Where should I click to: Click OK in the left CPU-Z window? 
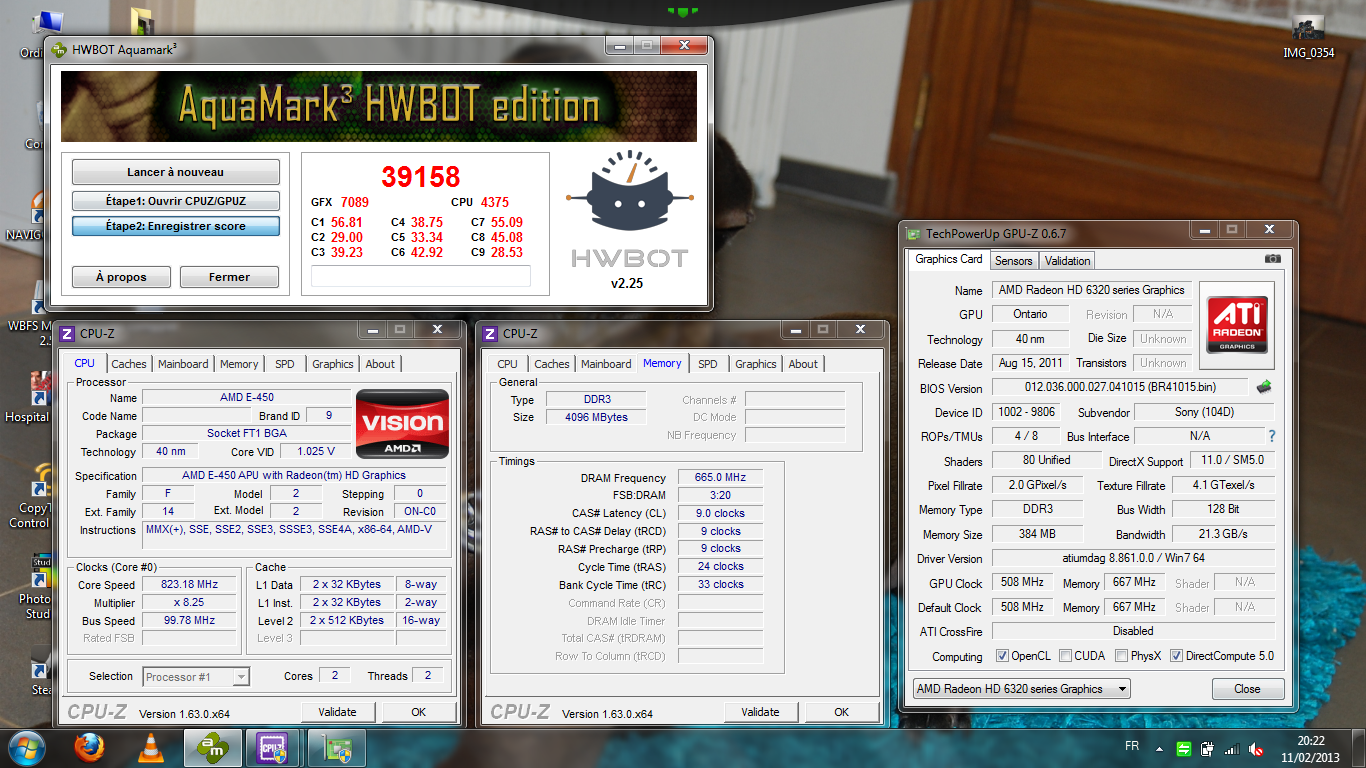419,712
